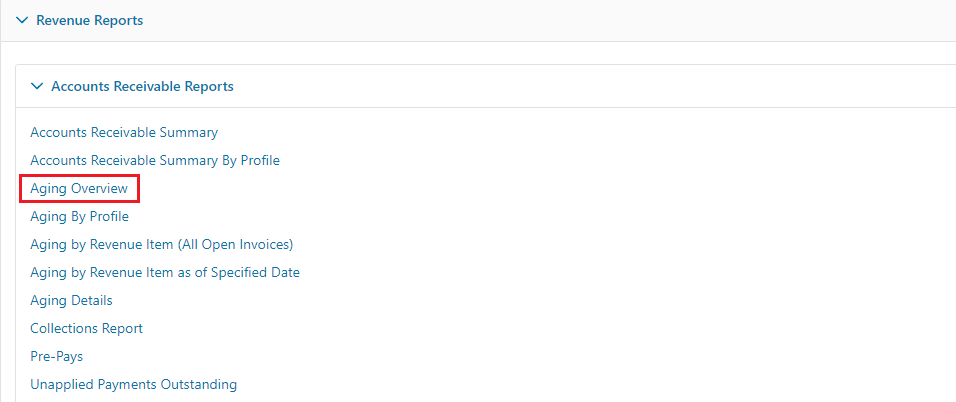Choose the report listed just above Pre-Pays
Viewport: 956px width, 402px height.
coord(87,329)
